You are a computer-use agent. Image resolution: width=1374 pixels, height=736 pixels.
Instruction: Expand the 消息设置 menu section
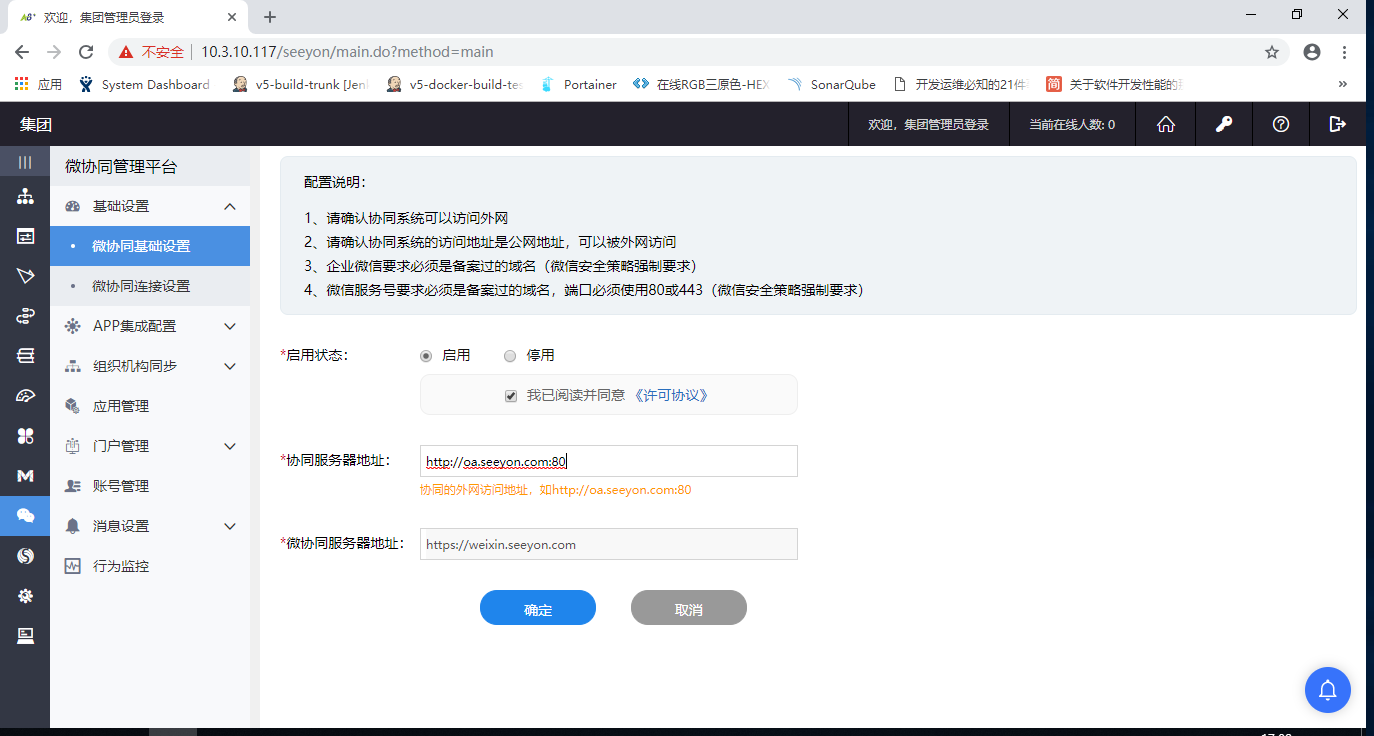230,526
